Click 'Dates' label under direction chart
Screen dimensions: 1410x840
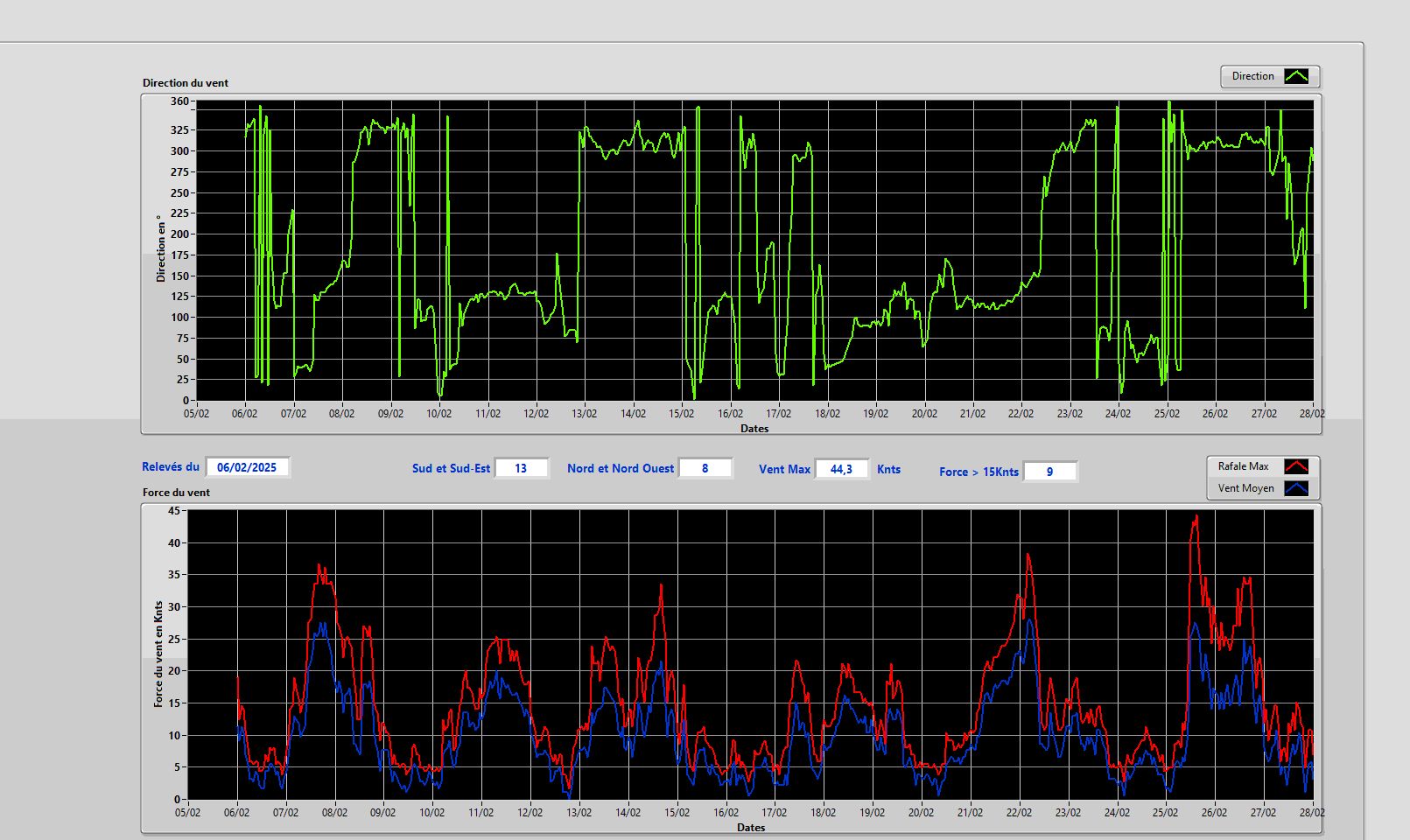click(x=754, y=429)
